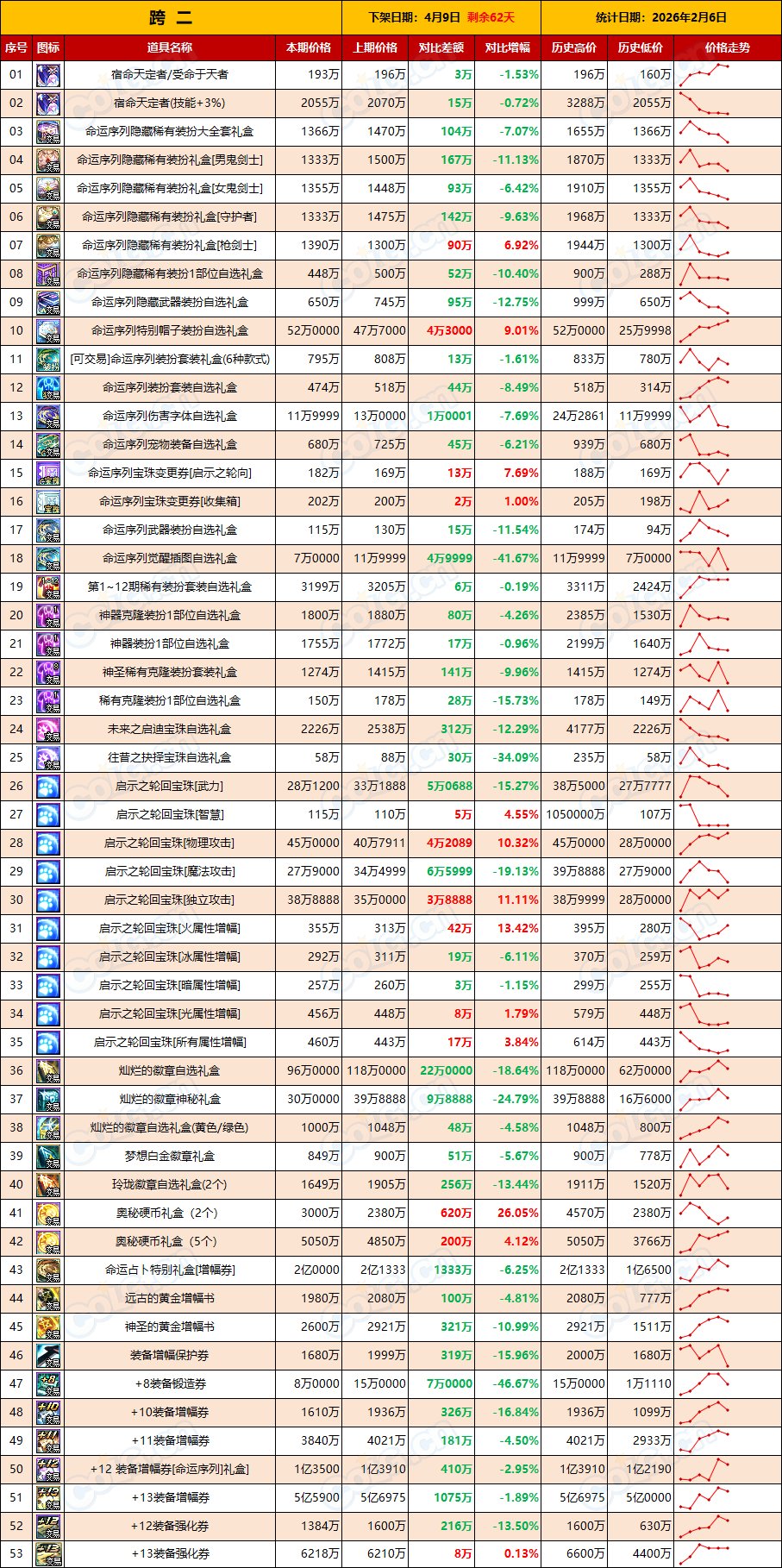Select item +12装备强化券
Viewport: 782px width, 1568px height.
pyautogui.click(x=170, y=1527)
